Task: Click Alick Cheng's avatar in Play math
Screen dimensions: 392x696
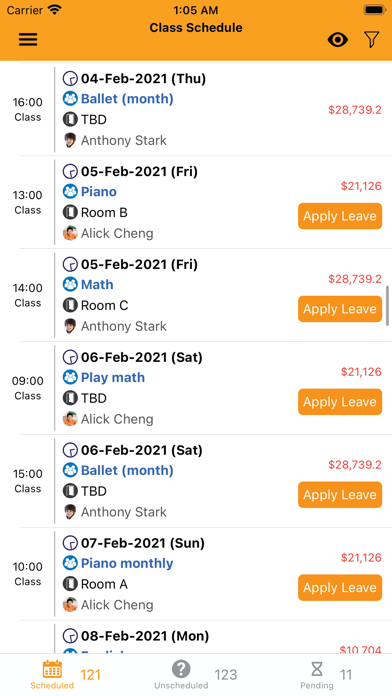Action: pos(70,419)
